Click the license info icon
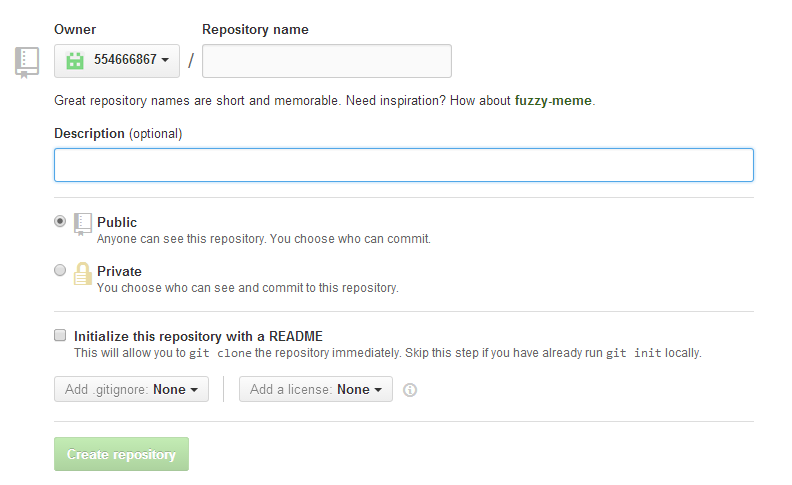Screen dimensions: 792x485 (x=409, y=390)
